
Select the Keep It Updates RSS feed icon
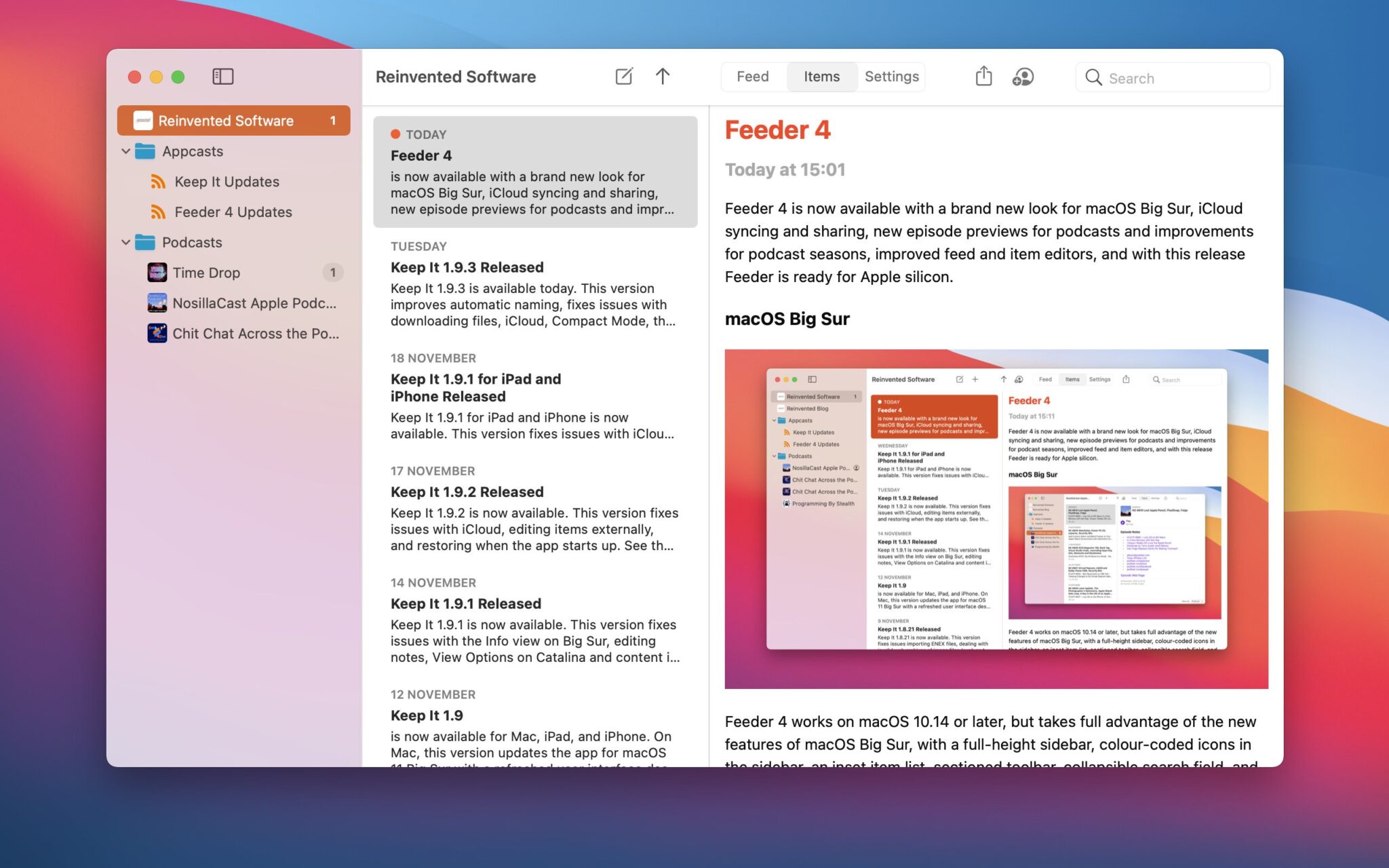157,181
